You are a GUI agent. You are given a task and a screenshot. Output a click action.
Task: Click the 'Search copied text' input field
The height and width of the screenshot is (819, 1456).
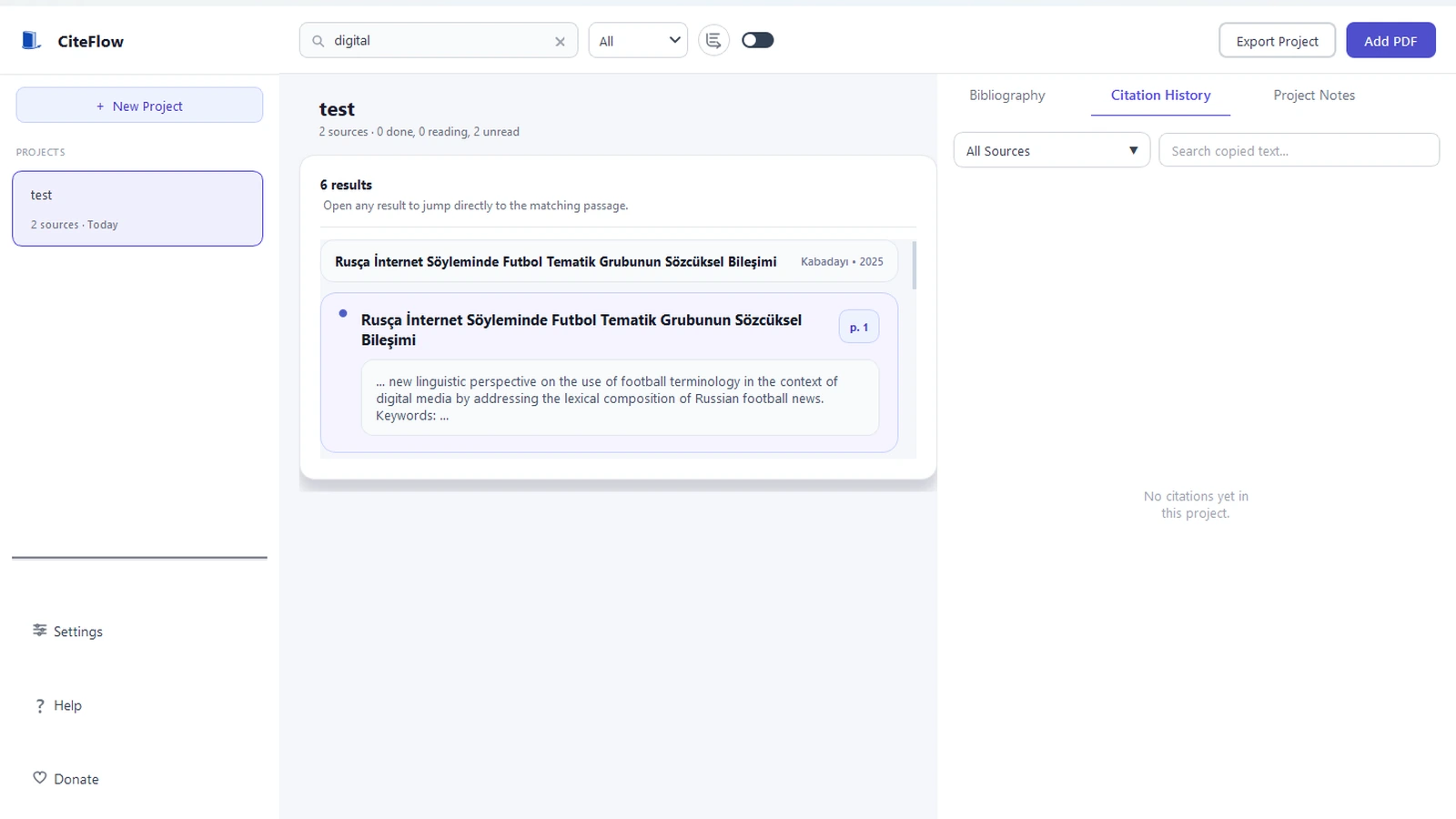coord(1299,150)
